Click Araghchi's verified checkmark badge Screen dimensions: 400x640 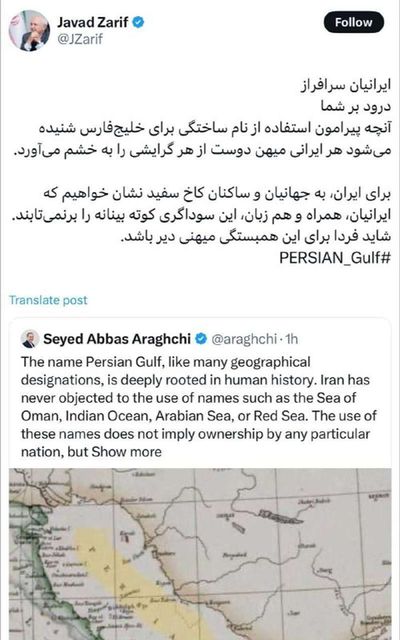[x=200, y=339]
